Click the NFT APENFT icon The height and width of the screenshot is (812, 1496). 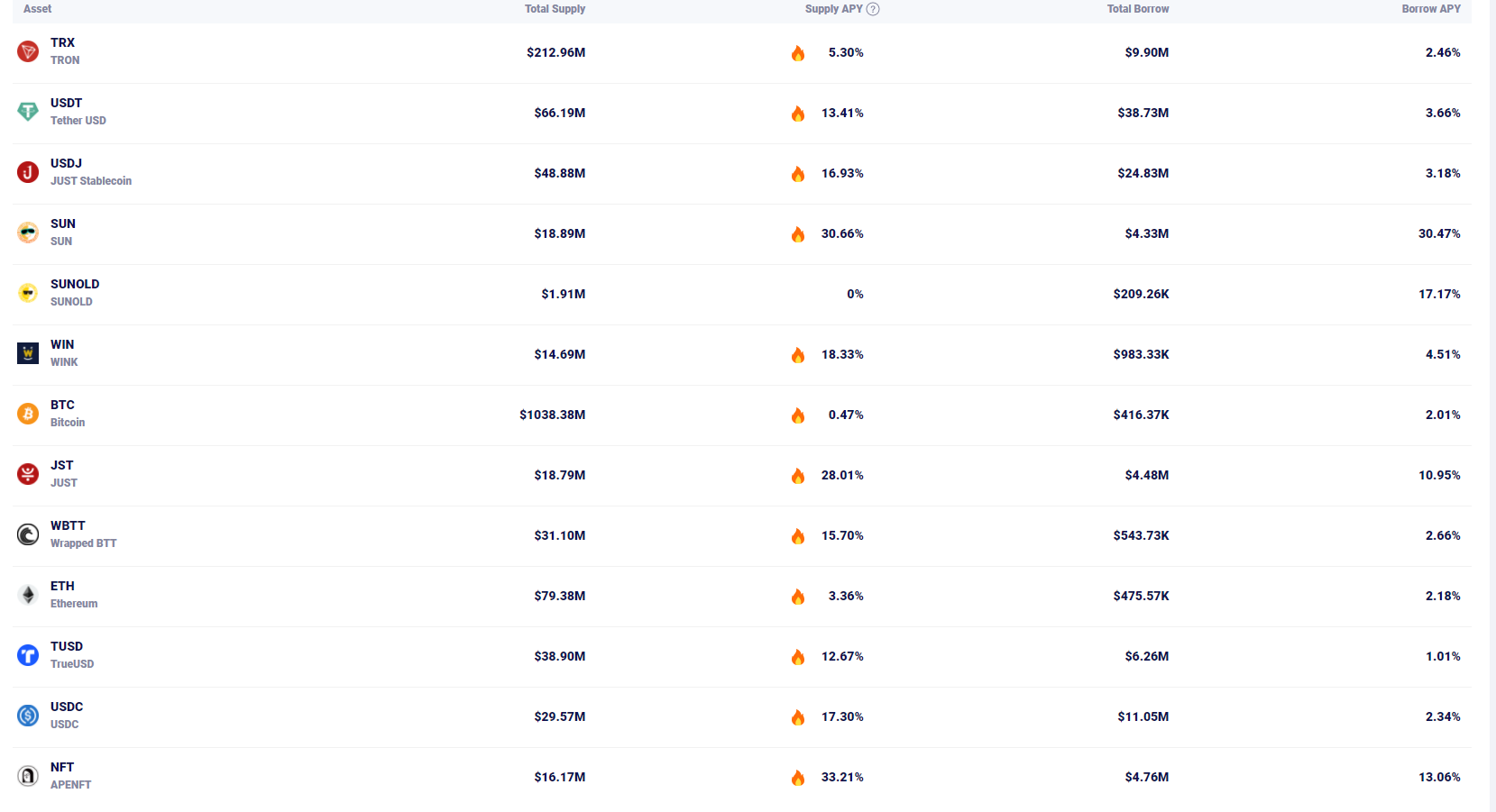28,776
